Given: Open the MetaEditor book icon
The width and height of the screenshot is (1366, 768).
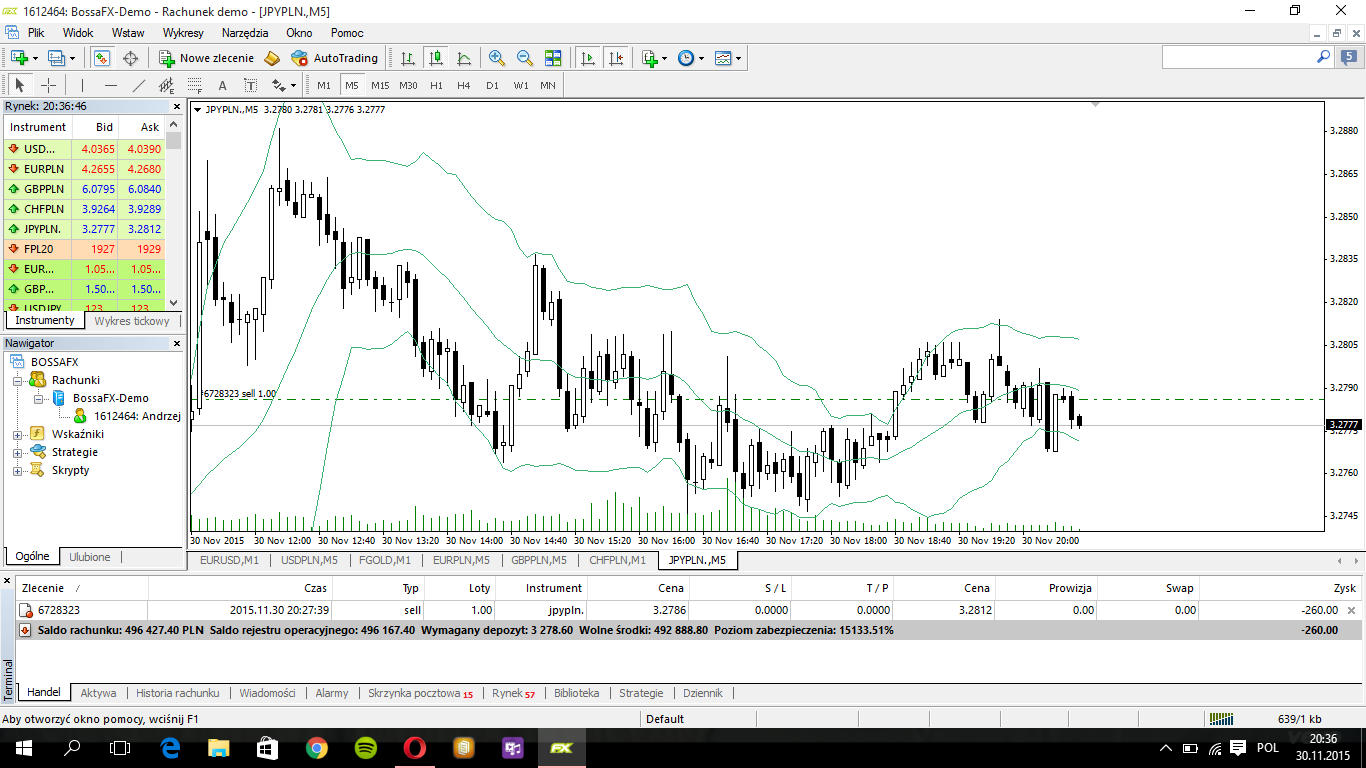Looking at the screenshot, I should (272, 58).
